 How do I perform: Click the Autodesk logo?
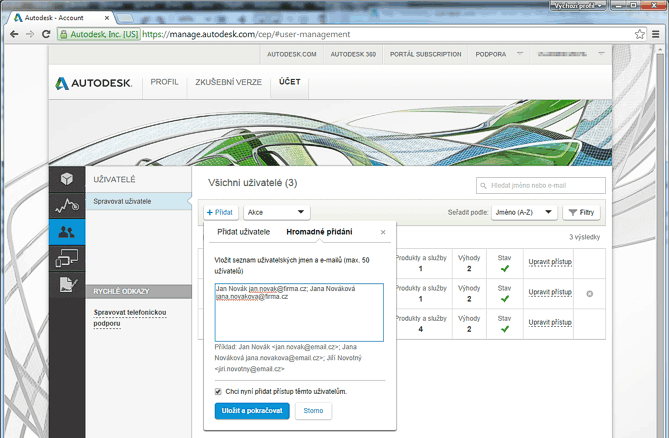pos(94,83)
